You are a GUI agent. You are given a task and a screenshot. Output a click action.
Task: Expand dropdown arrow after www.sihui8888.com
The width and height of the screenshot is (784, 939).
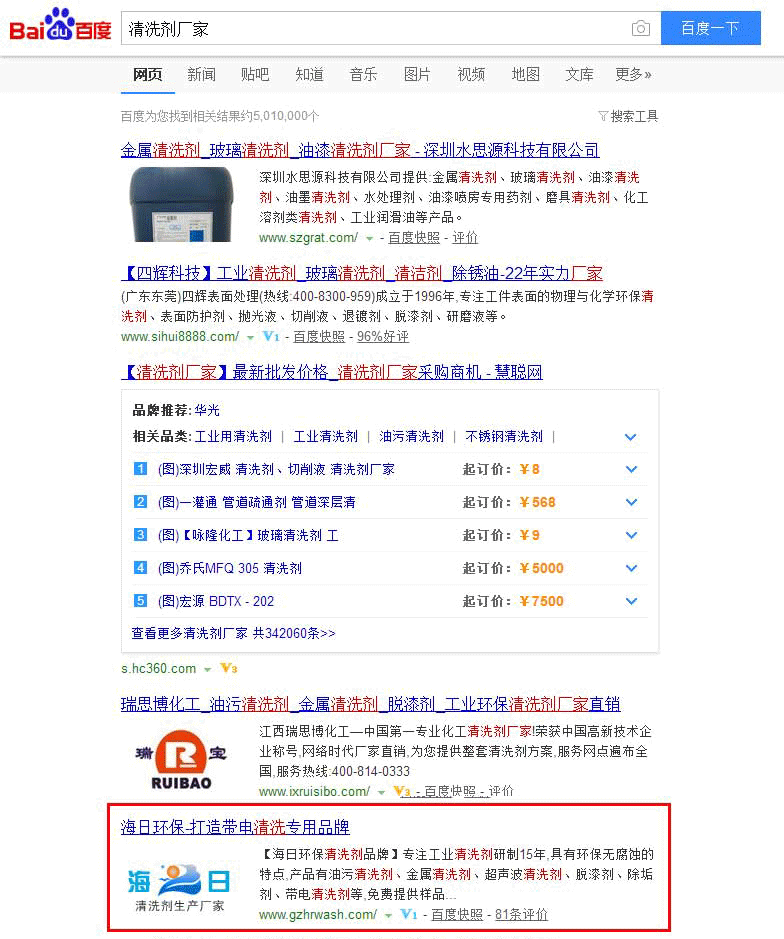tap(250, 337)
